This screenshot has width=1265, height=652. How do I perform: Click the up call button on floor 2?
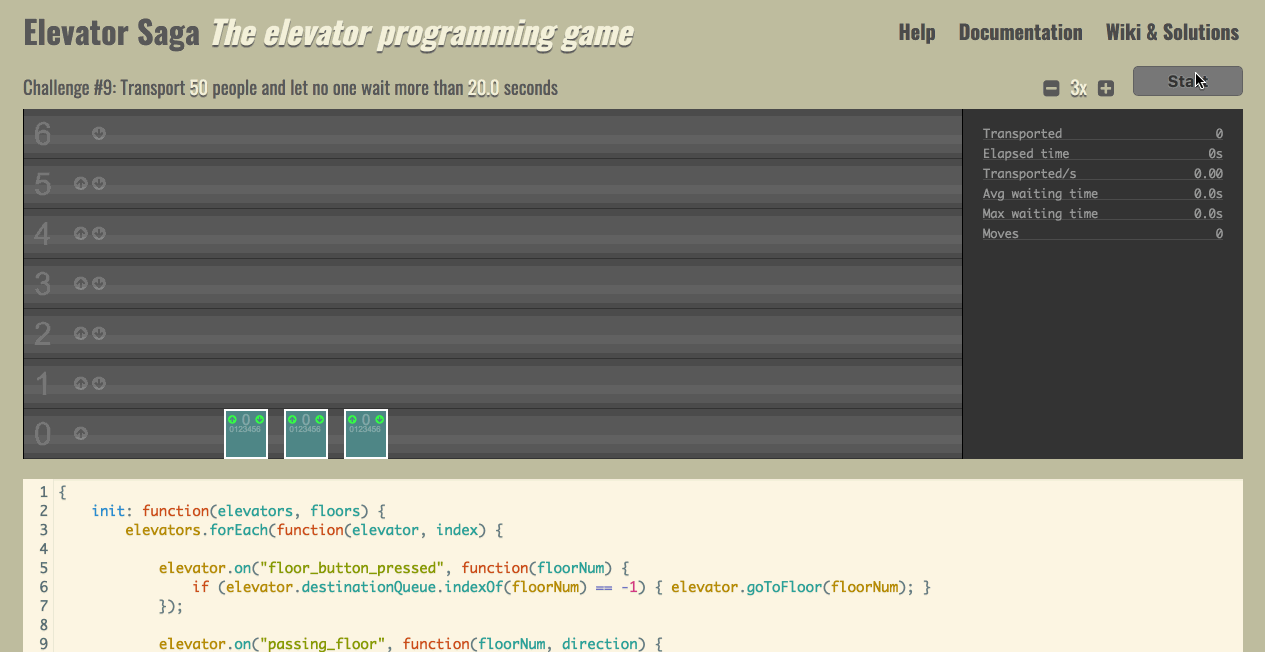click(81, 333)
